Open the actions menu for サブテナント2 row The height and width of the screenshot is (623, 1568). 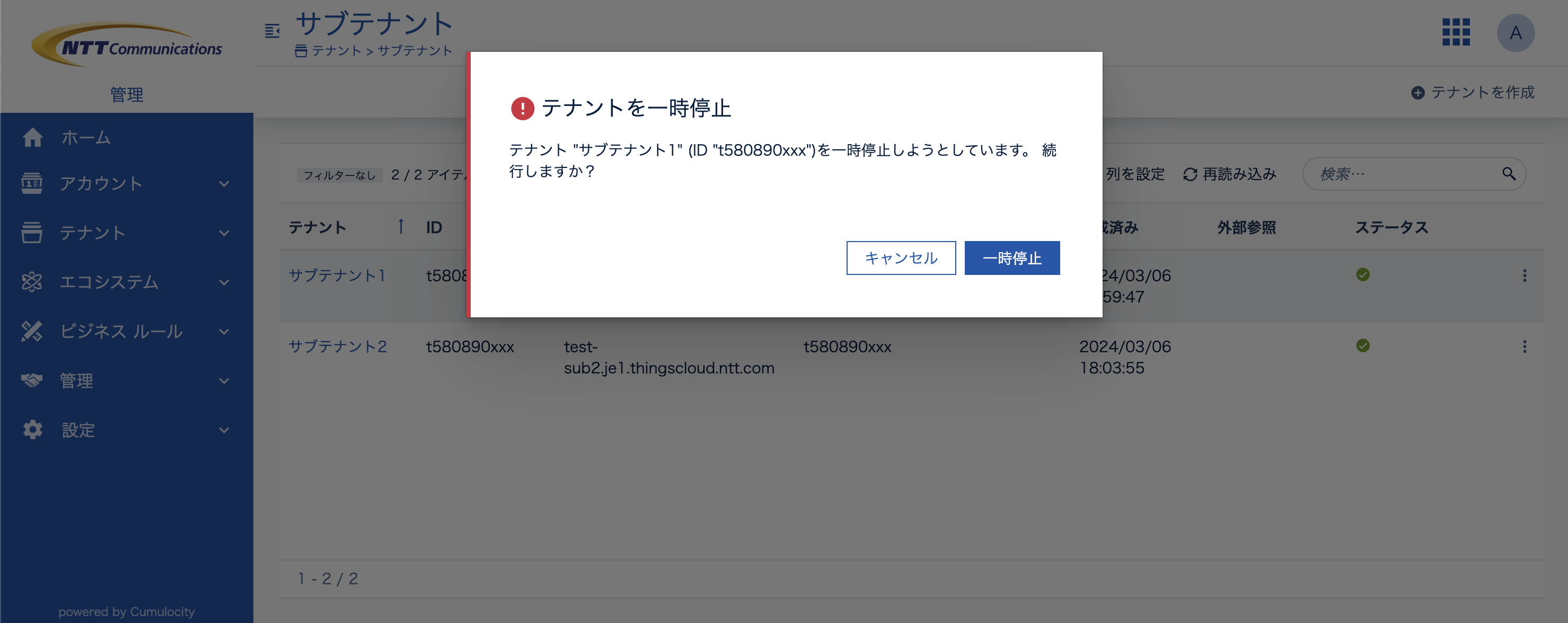coord(1525,346)
